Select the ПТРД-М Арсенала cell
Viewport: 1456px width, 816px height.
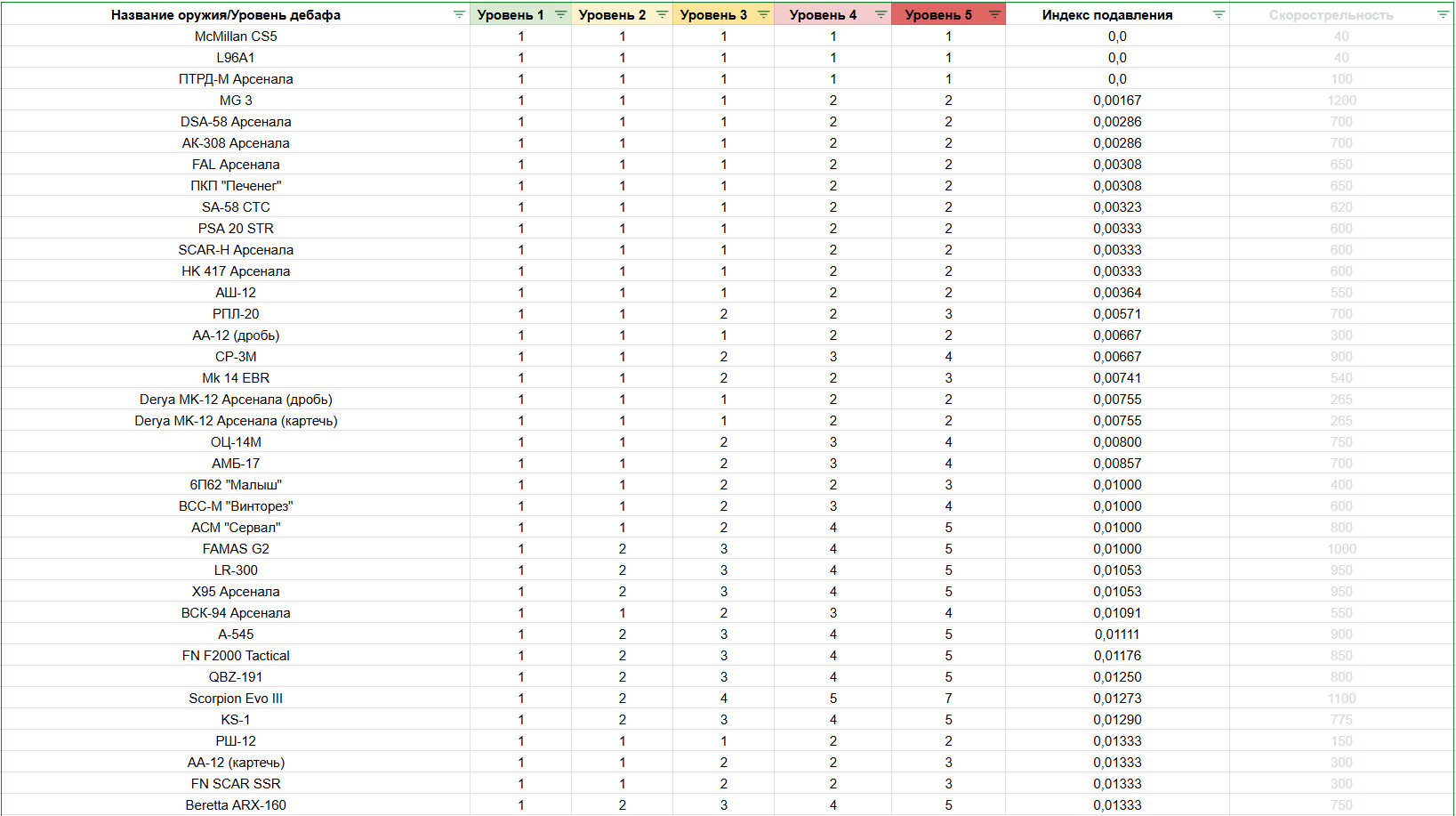point(236,79)
